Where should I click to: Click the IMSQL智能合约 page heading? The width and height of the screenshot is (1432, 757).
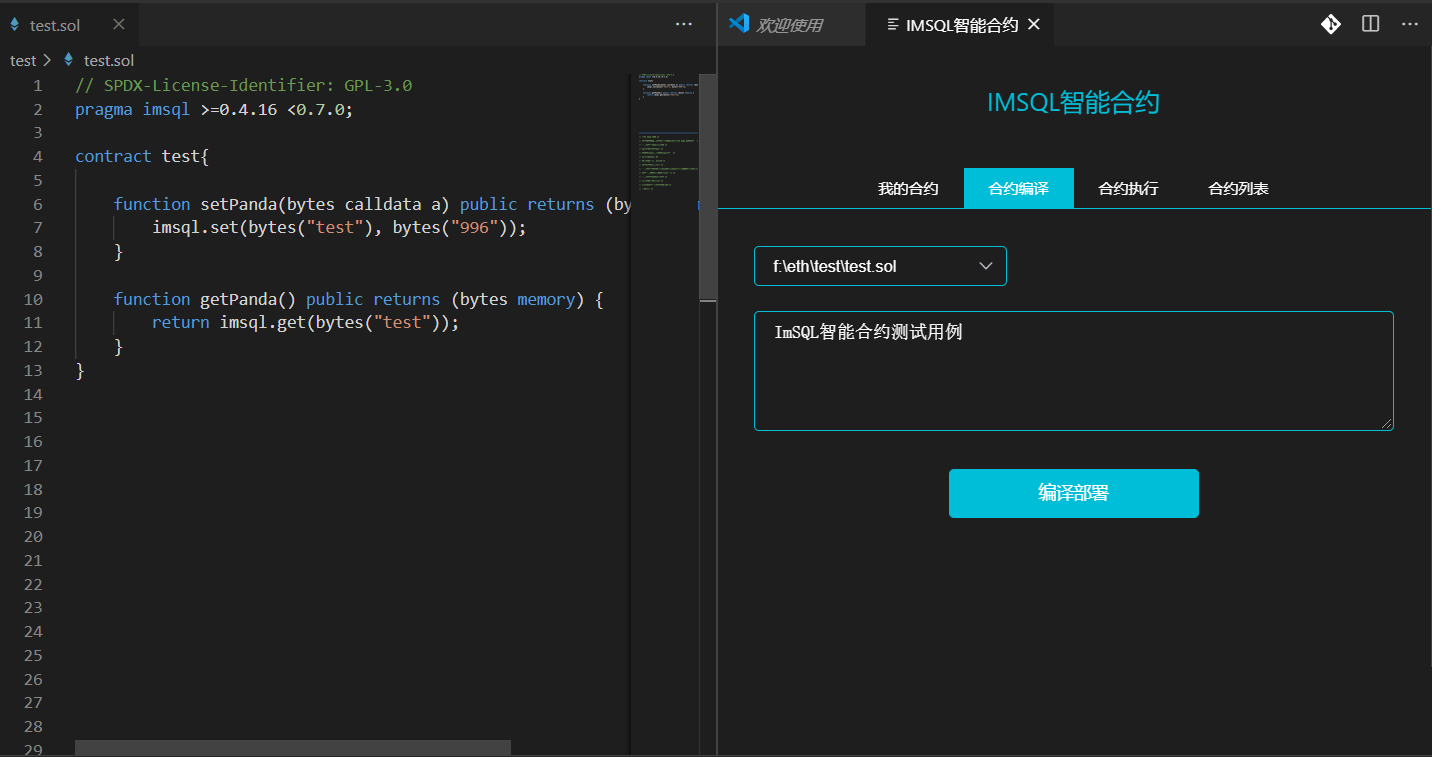point(1073,102)
